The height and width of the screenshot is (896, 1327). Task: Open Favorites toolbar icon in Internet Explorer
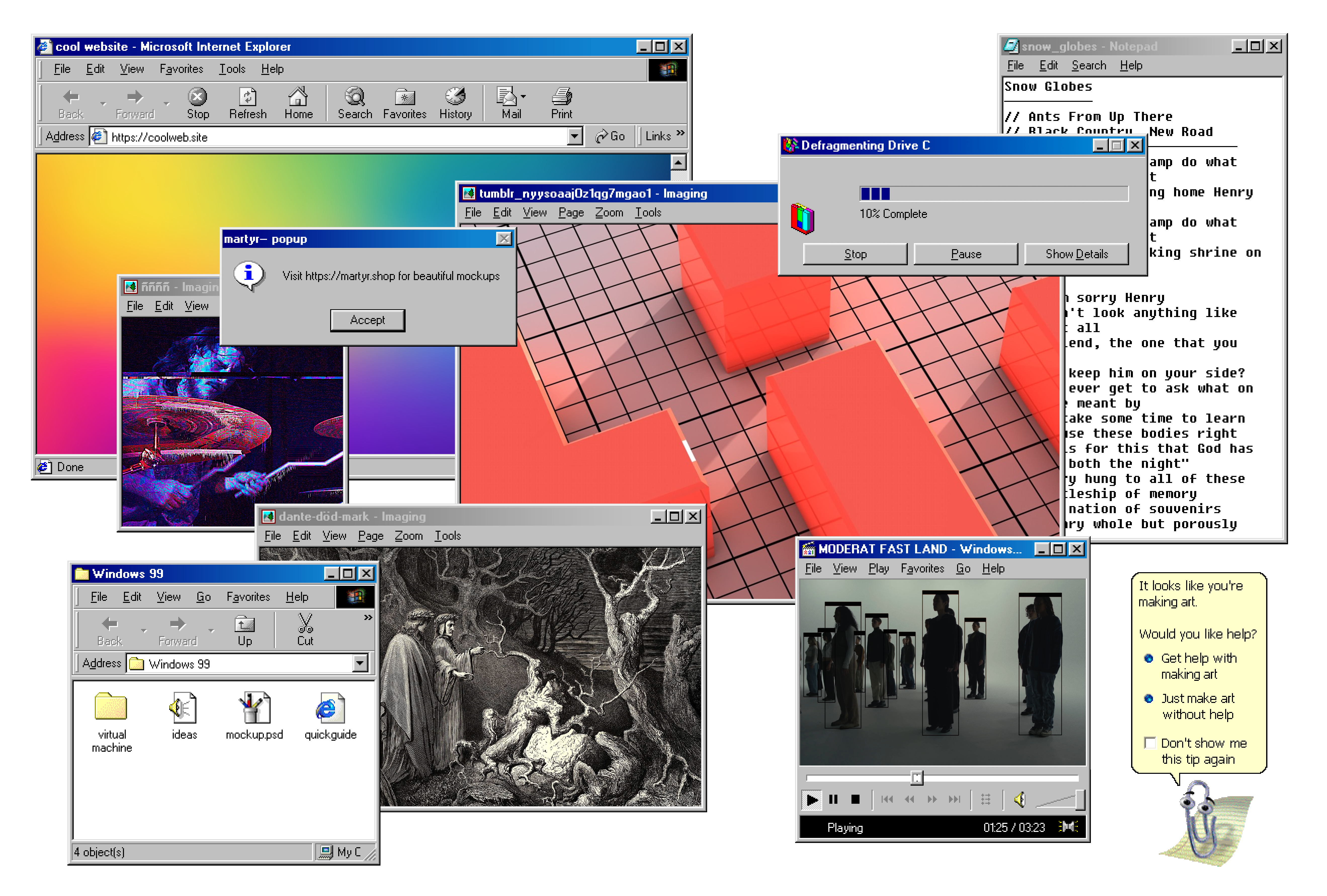(404, 103)
